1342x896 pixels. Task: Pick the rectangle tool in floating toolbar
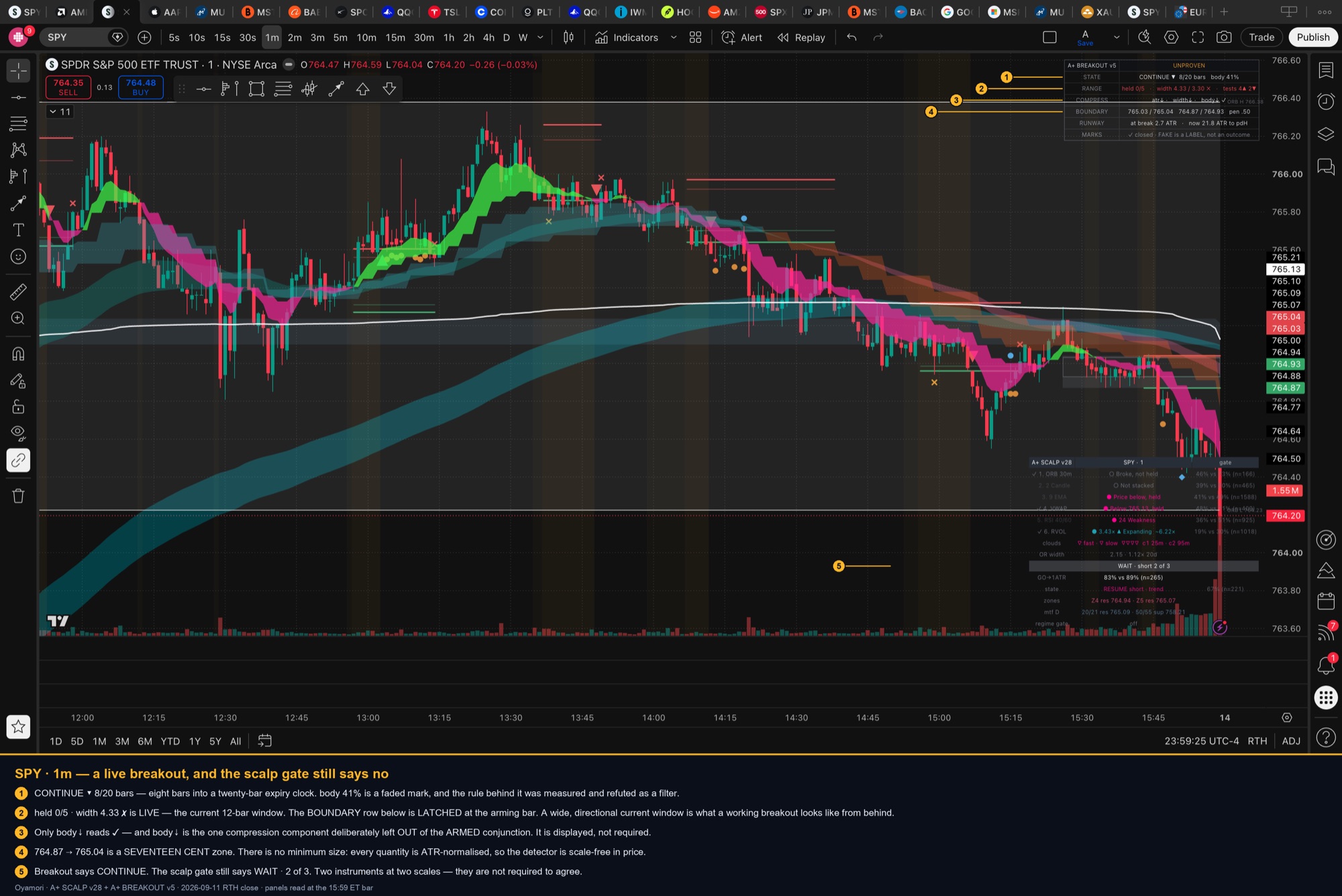pos(256,89)
